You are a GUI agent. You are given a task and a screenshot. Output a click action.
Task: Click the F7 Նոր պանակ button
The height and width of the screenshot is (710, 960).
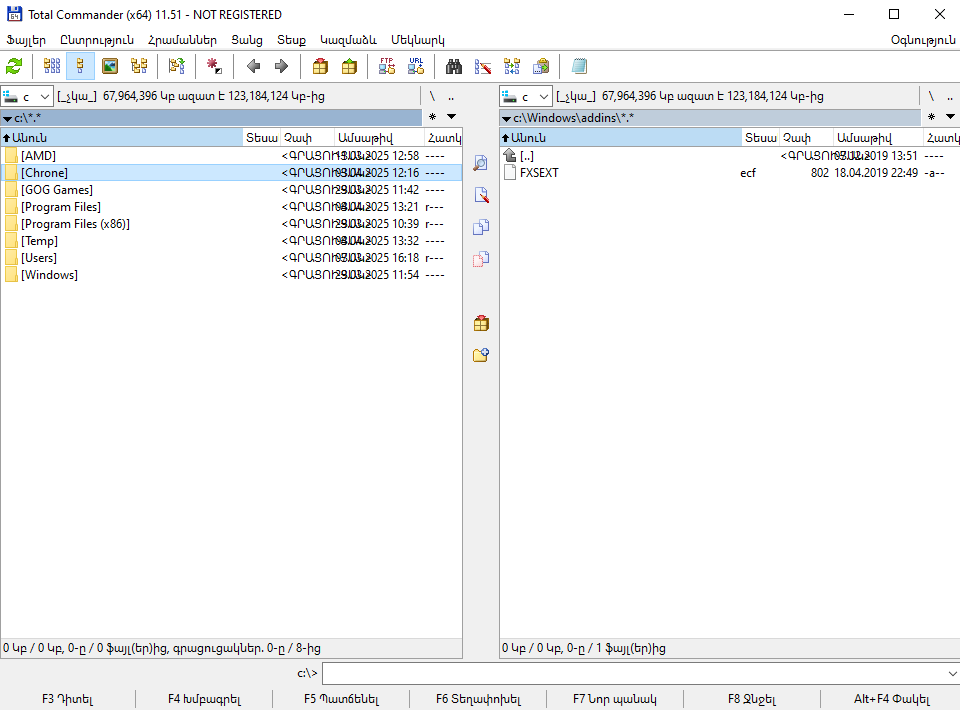point(615,699)
